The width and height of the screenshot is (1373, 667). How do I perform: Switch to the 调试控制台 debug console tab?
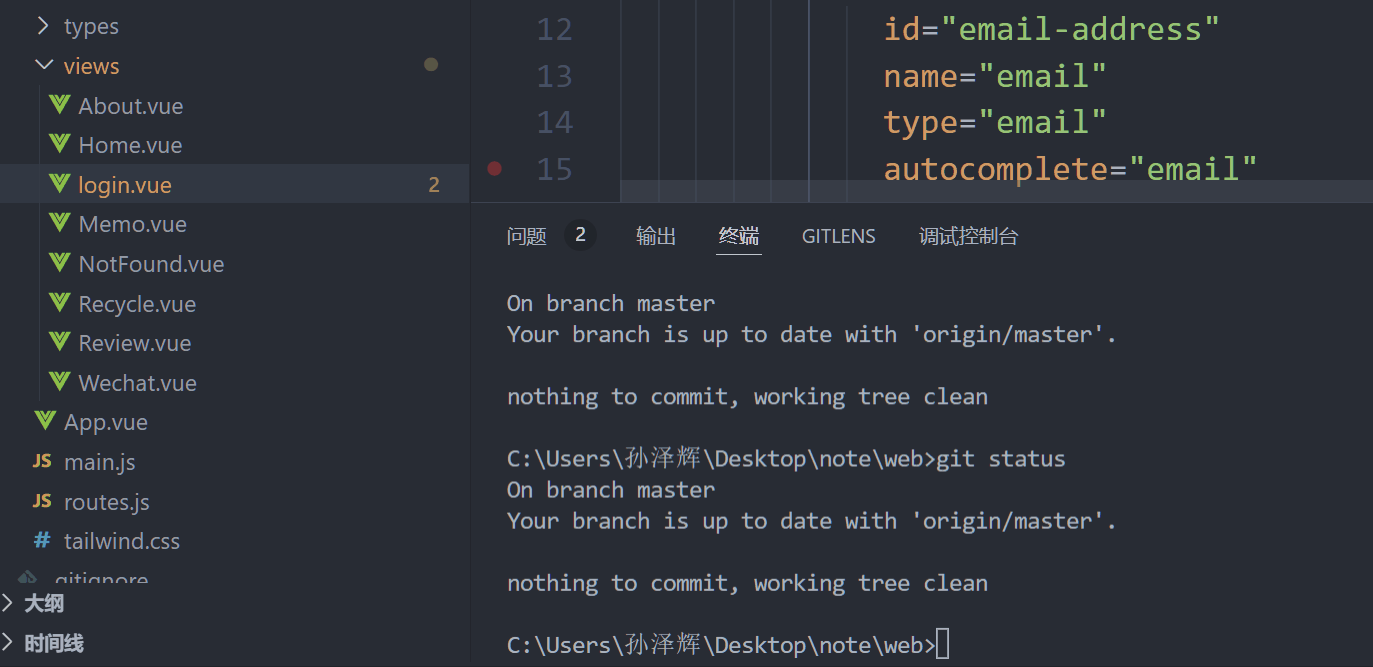click(968, 236)
